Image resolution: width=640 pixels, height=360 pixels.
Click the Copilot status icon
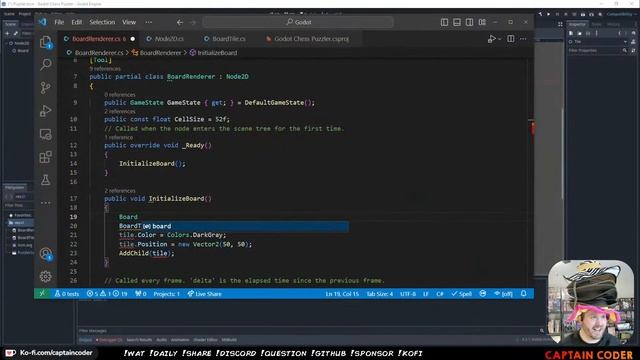click(483, 293)
